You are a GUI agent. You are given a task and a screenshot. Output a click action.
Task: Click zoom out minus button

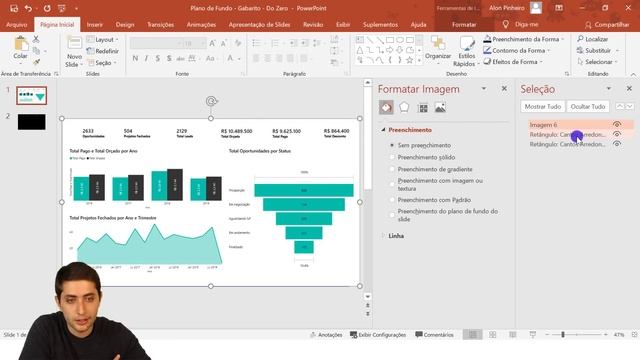click(x=547, y=335)
